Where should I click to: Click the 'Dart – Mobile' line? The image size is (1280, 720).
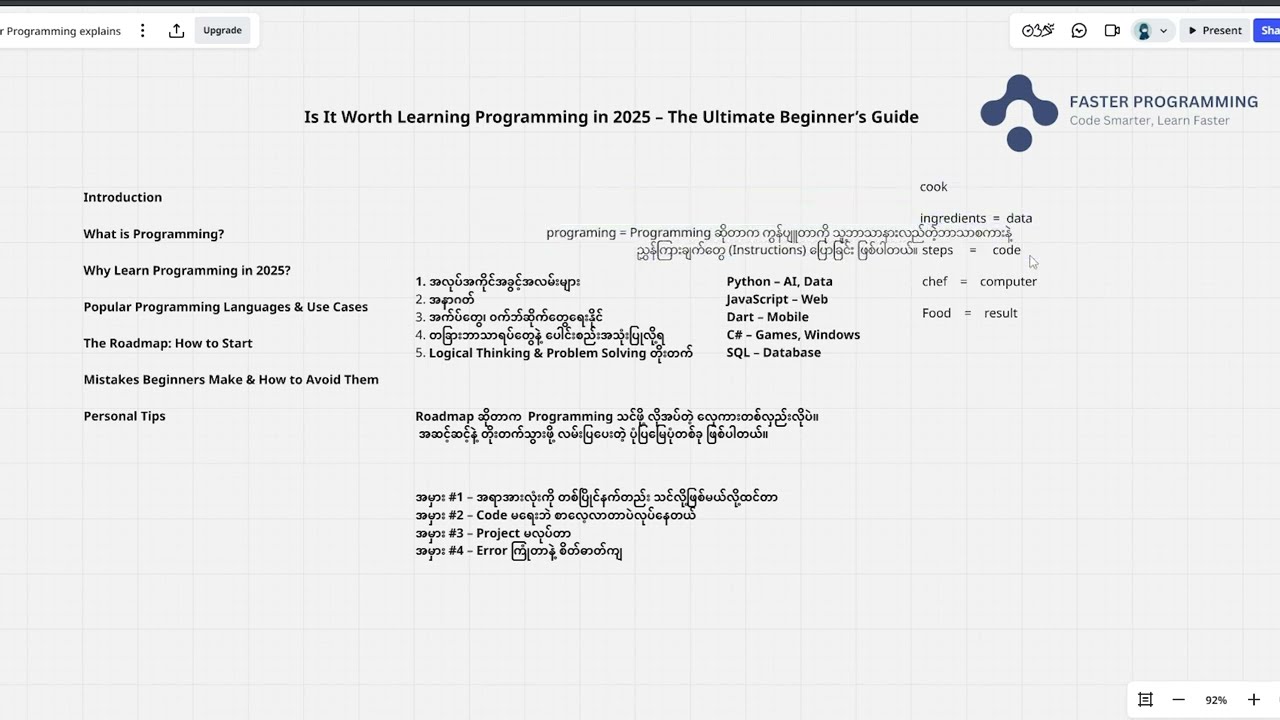(x=767, y=317)
